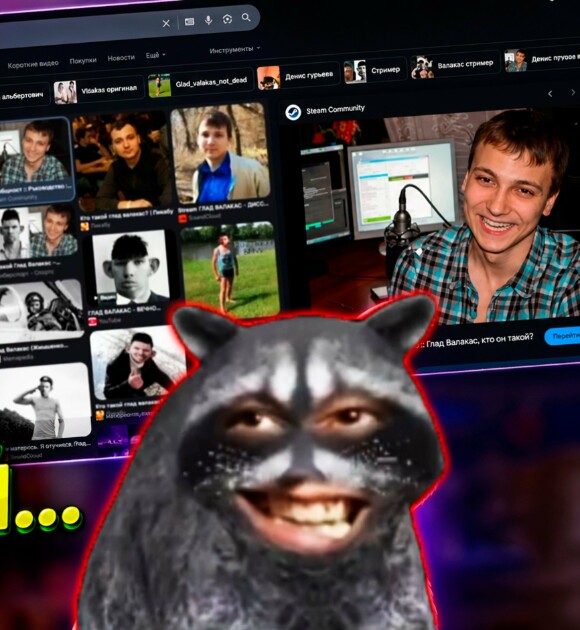Open the Инструменты dropdown
The image size is (580, 630).
[235, 49]
